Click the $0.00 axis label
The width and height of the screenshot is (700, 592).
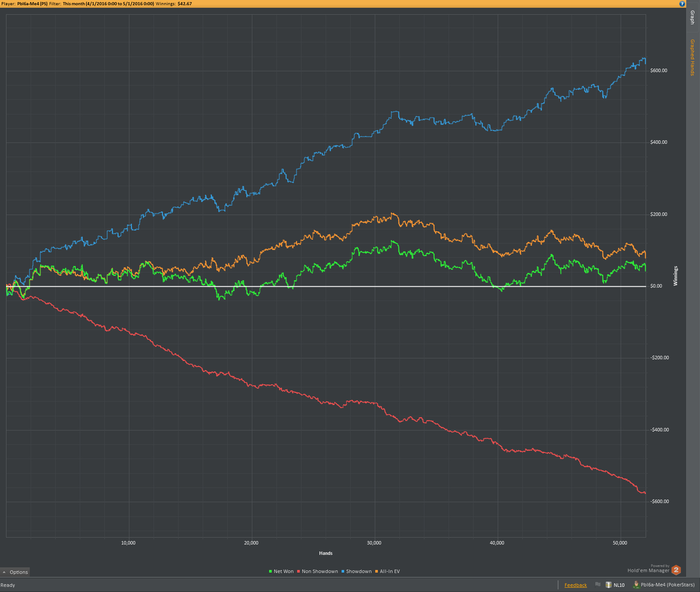pos(656,286)
